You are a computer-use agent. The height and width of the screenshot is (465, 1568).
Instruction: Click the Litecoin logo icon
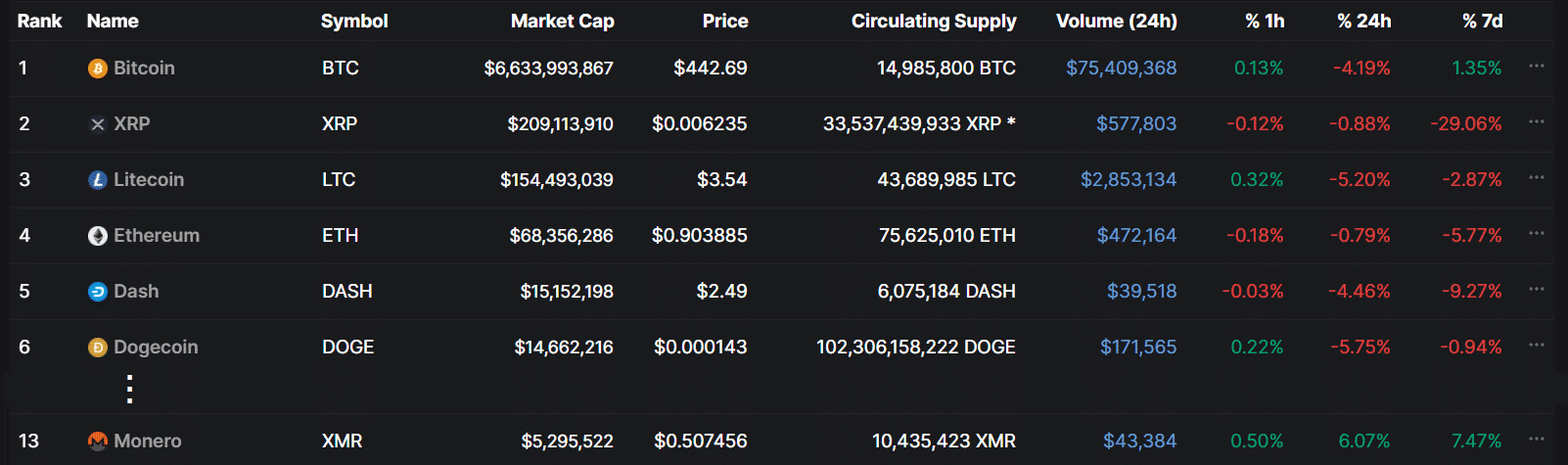coord(97,180)
